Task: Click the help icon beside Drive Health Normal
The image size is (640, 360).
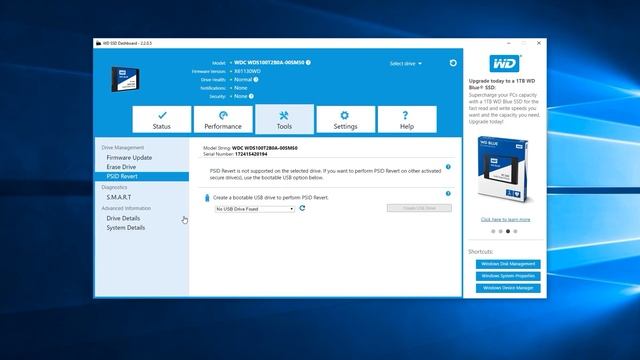Action: 256,80
